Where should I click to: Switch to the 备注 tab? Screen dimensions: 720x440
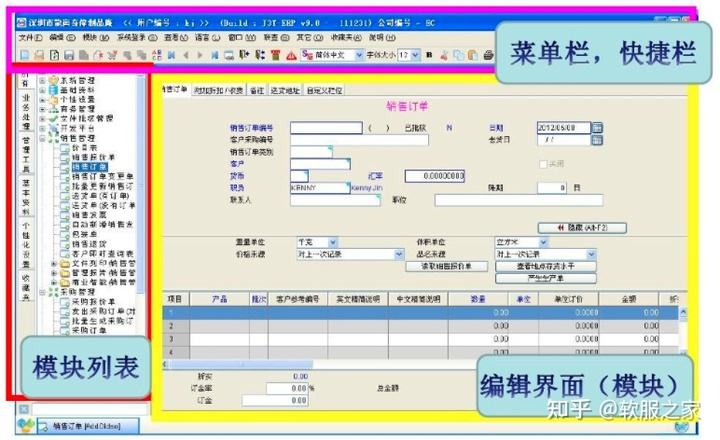[257, 90]
